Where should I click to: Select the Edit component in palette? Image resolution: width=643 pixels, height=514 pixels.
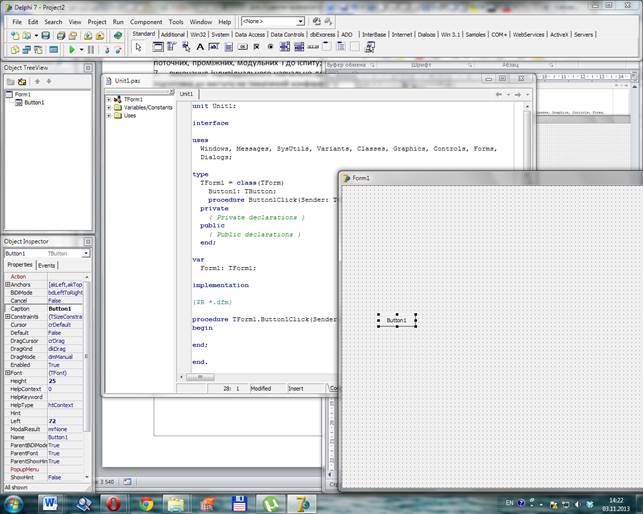click(x=214, y=47)
